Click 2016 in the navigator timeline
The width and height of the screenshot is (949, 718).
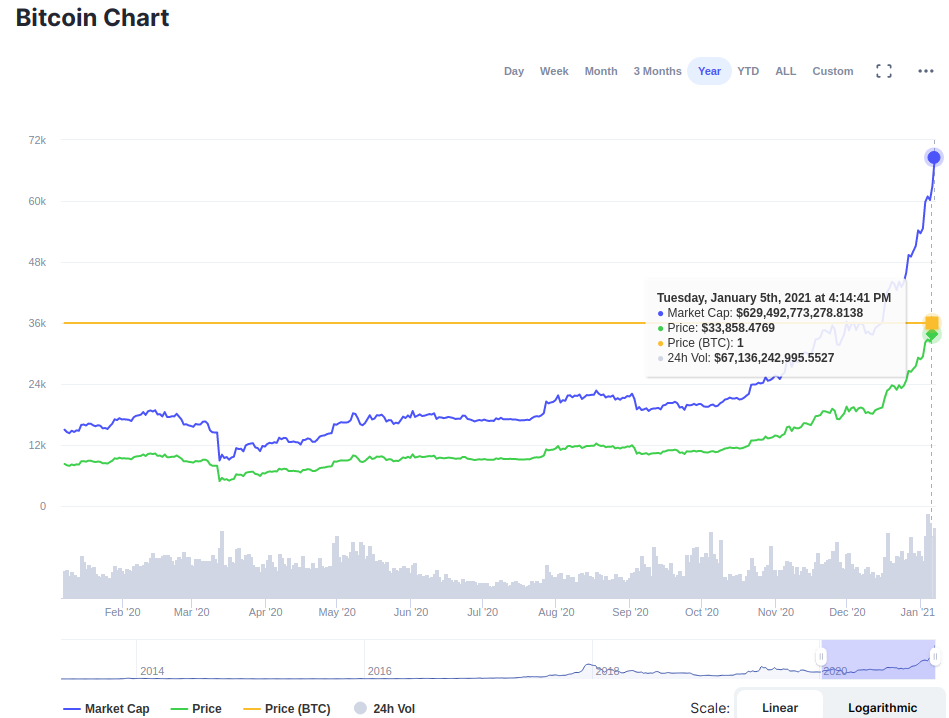click(379, 671)
